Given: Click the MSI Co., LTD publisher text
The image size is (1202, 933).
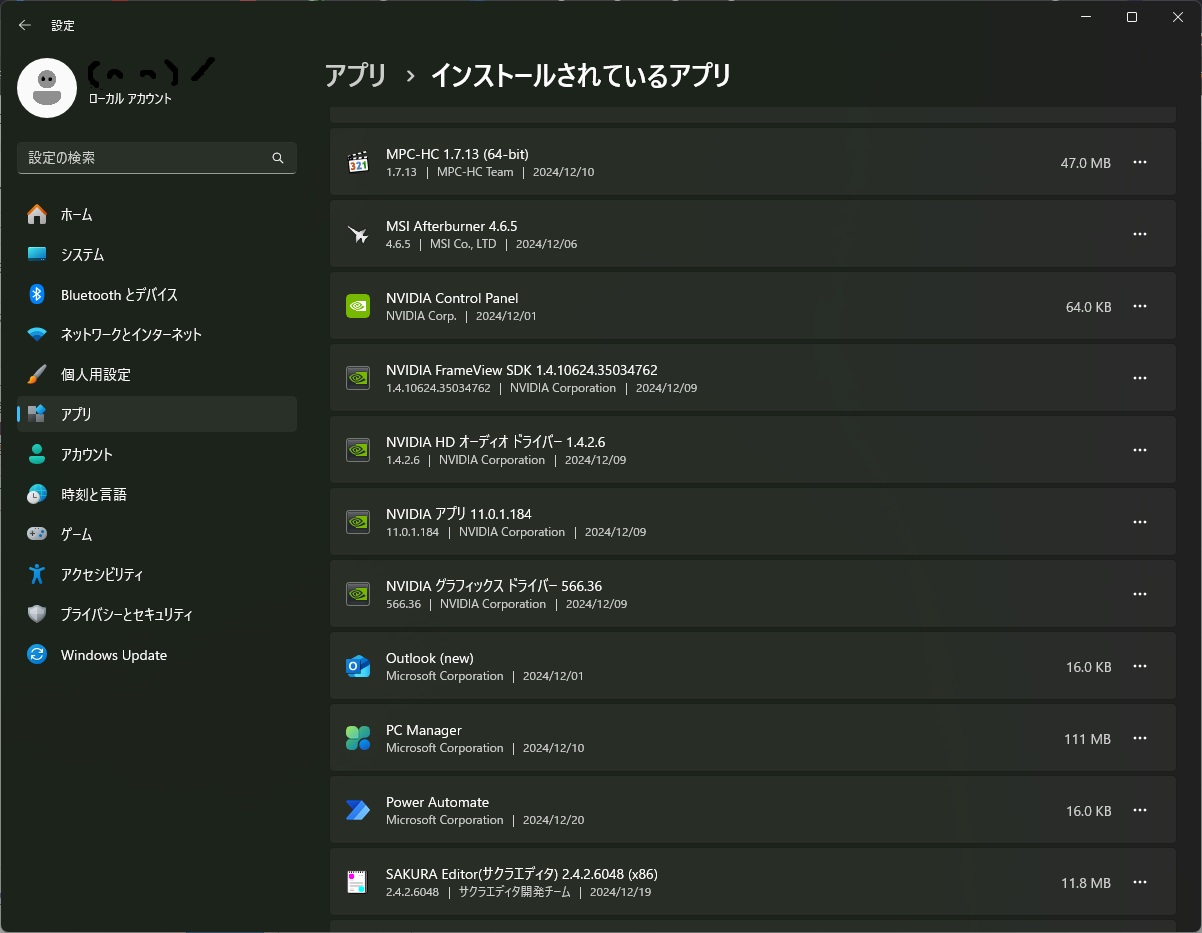Looking at the screenshot, I should (x=463, y=244).
